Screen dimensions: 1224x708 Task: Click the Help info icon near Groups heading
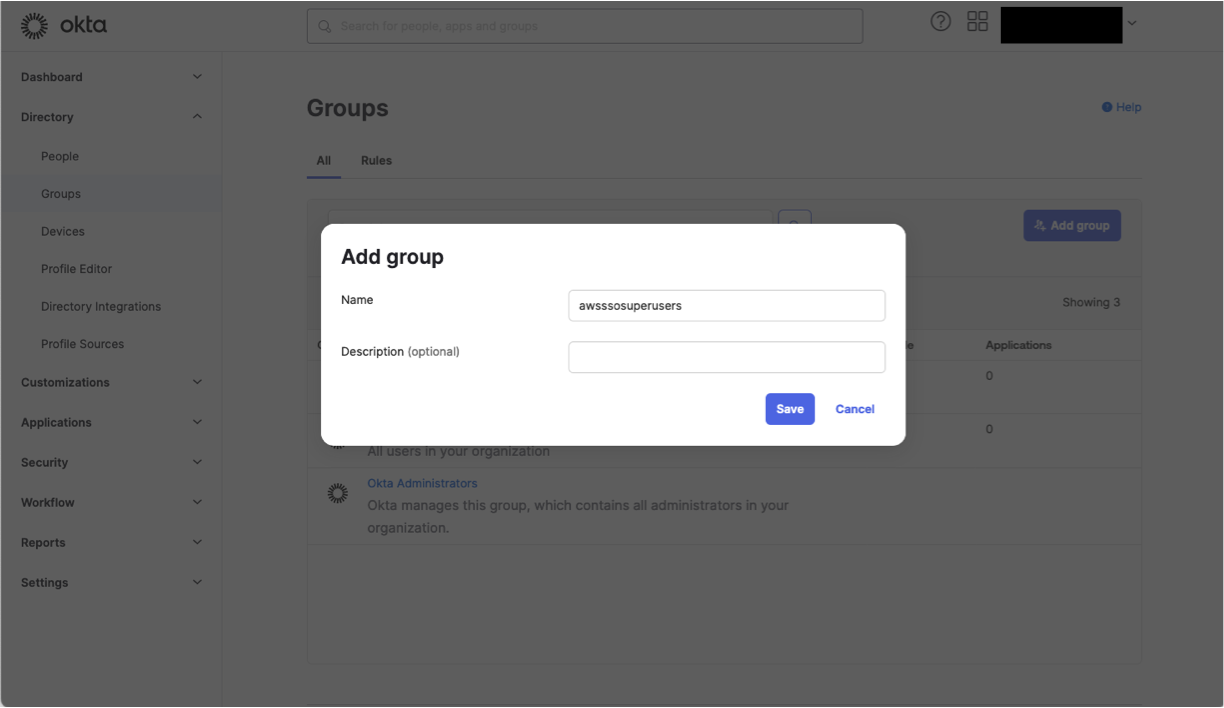tap(1105, 107)
